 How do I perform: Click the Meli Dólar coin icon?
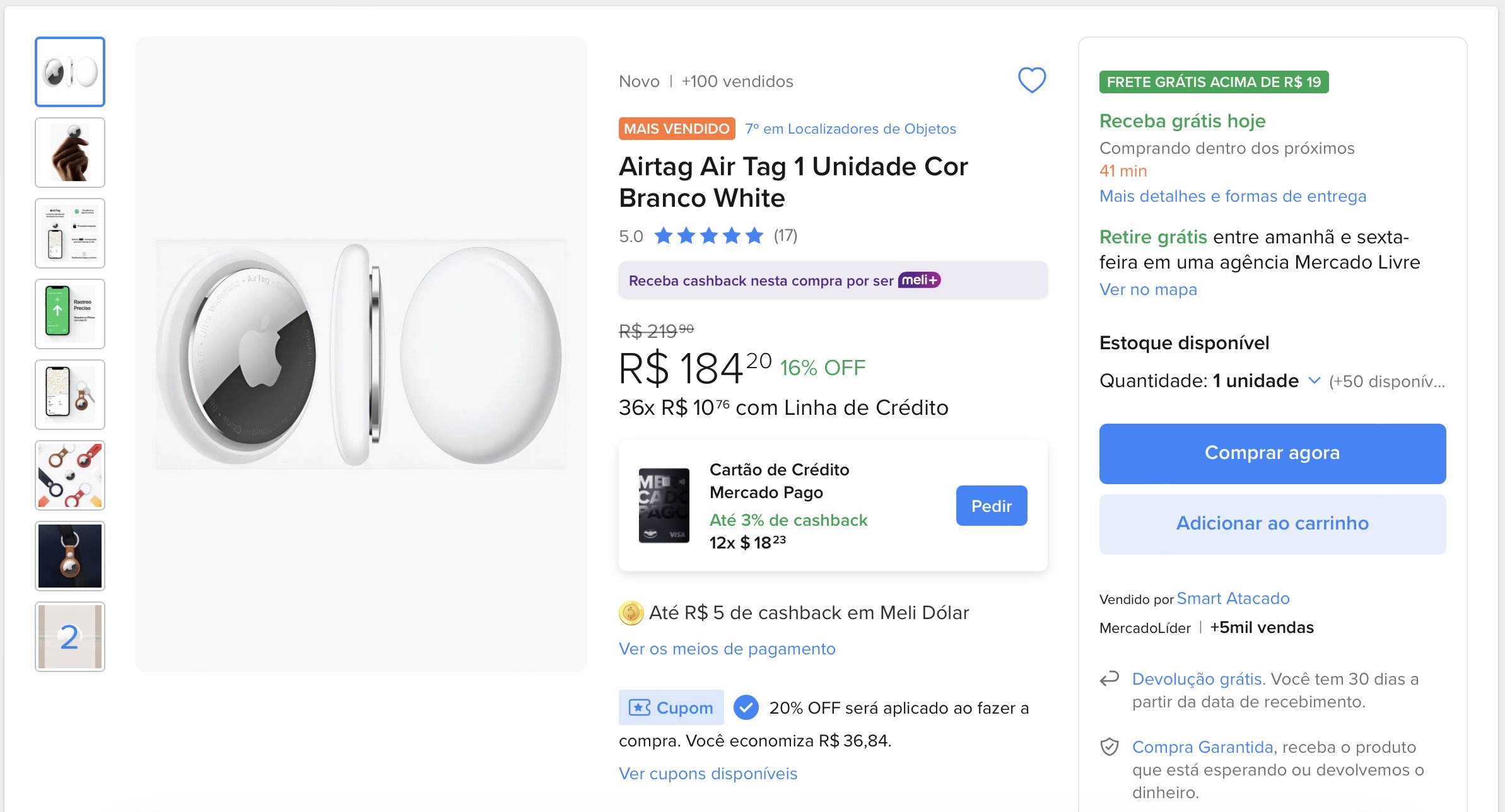pyautogui.click(x=631, y=613)
